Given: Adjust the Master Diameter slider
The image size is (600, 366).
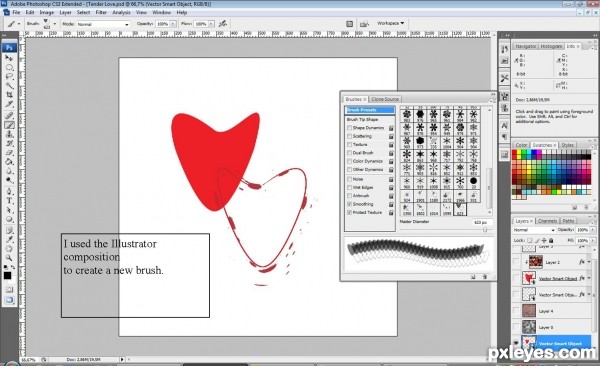Looking at the screenshot, I should coord(485,230).
